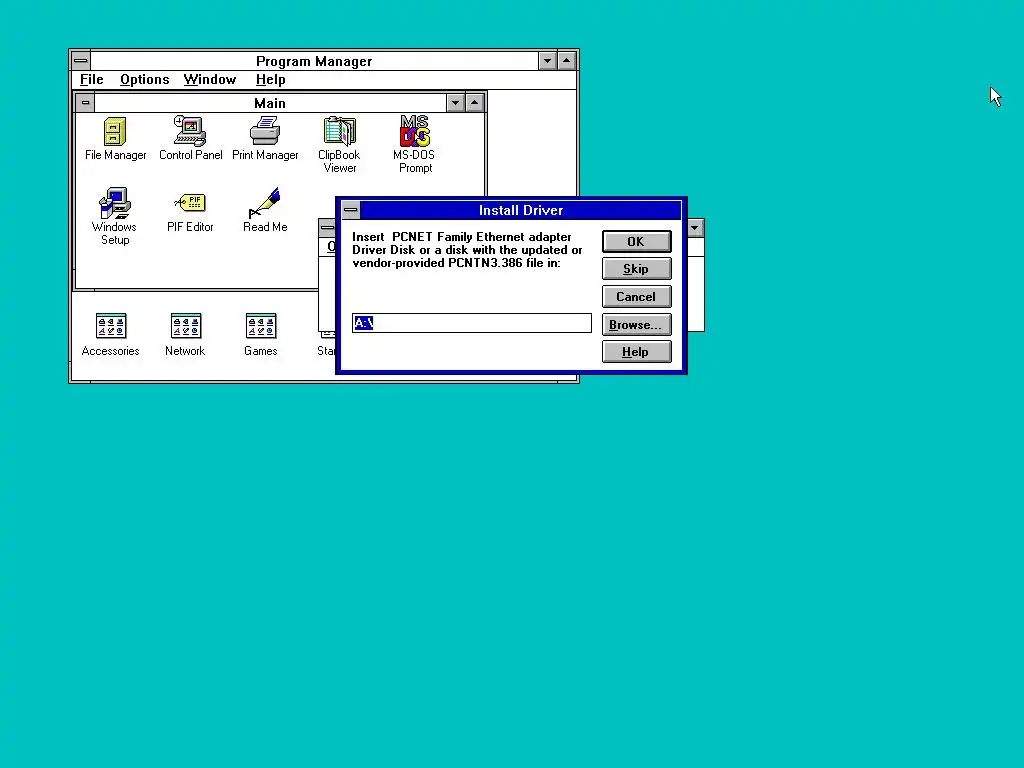Cancel the Install Driver dialog
Viewport: 1024px width, 768px height.
point(636,297)
